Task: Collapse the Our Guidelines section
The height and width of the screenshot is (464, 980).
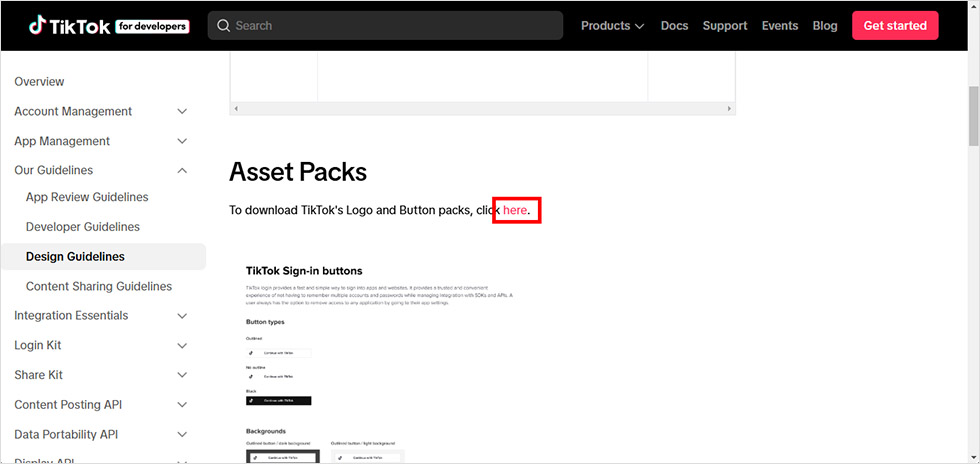Action: pos(182,170)
